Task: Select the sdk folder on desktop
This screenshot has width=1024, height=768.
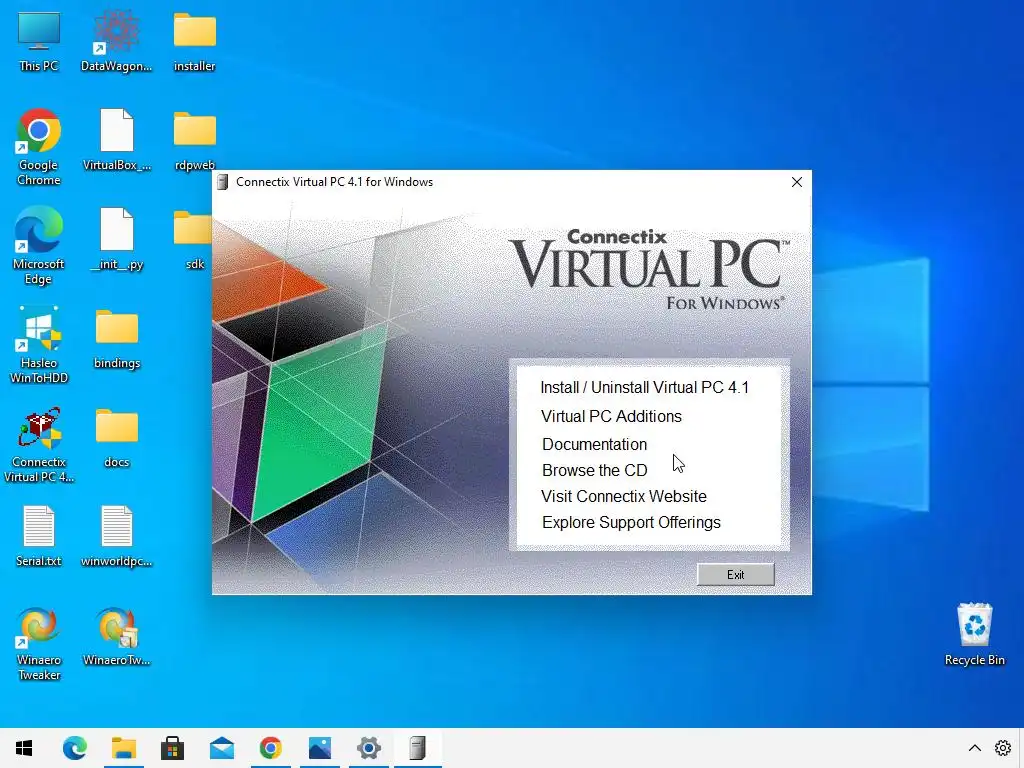Action: [195, 240]
